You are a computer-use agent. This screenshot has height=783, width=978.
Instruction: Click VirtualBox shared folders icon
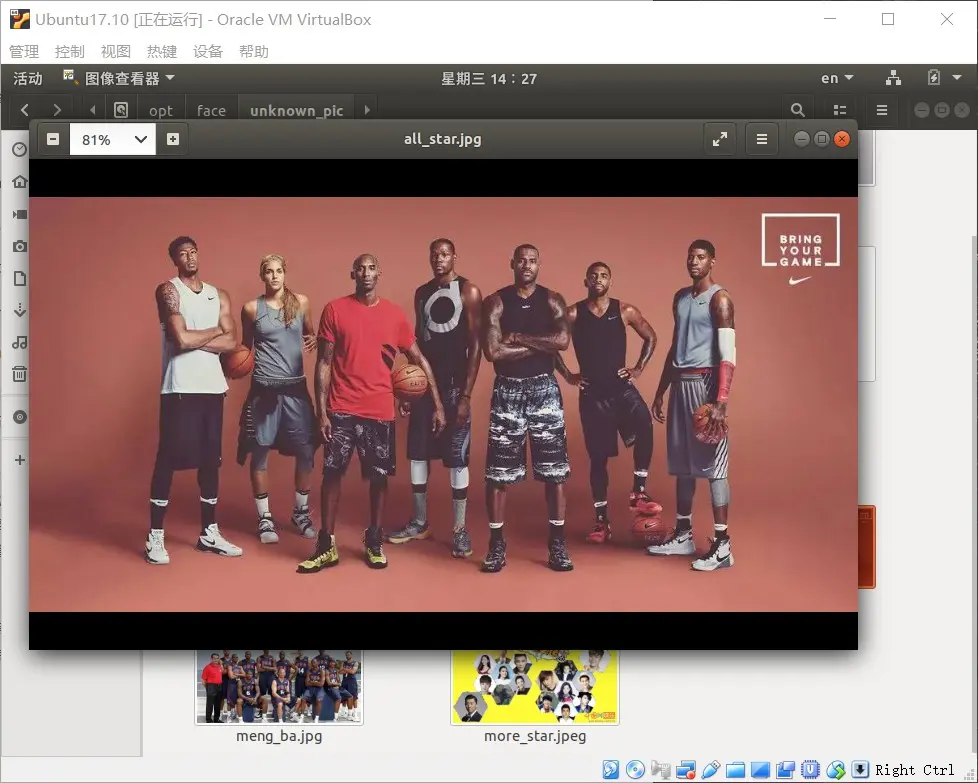click(x=735, y=770)
